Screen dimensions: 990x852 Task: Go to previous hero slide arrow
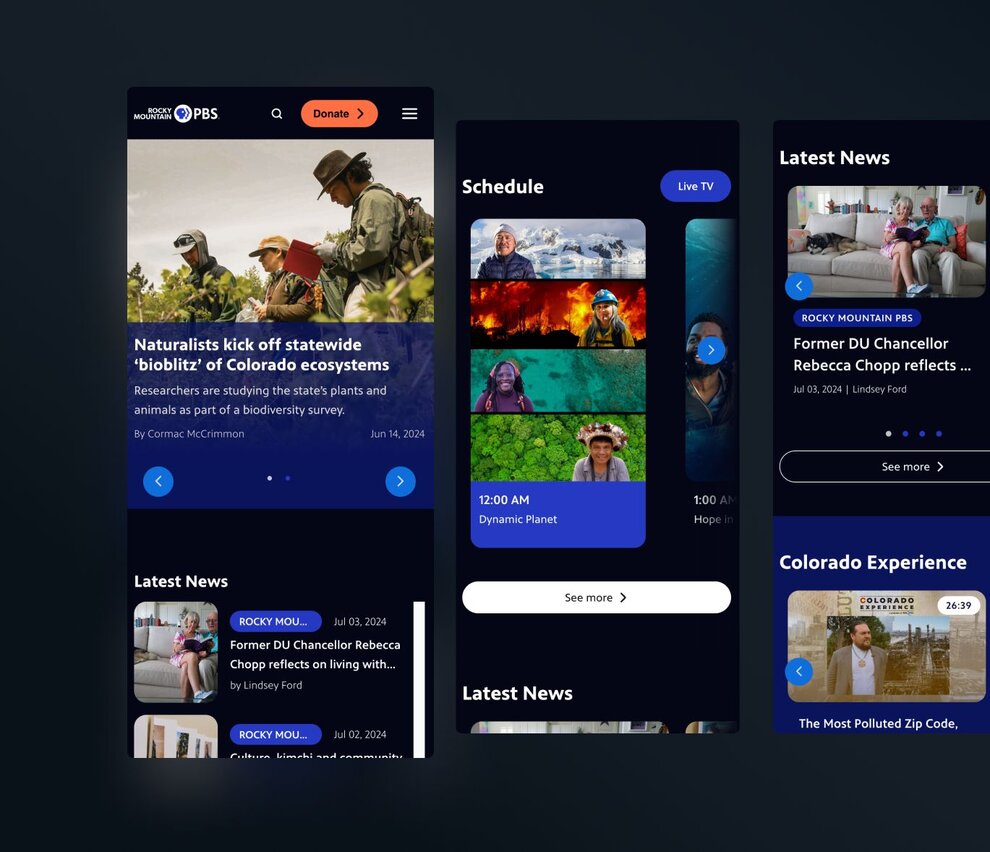158,481
